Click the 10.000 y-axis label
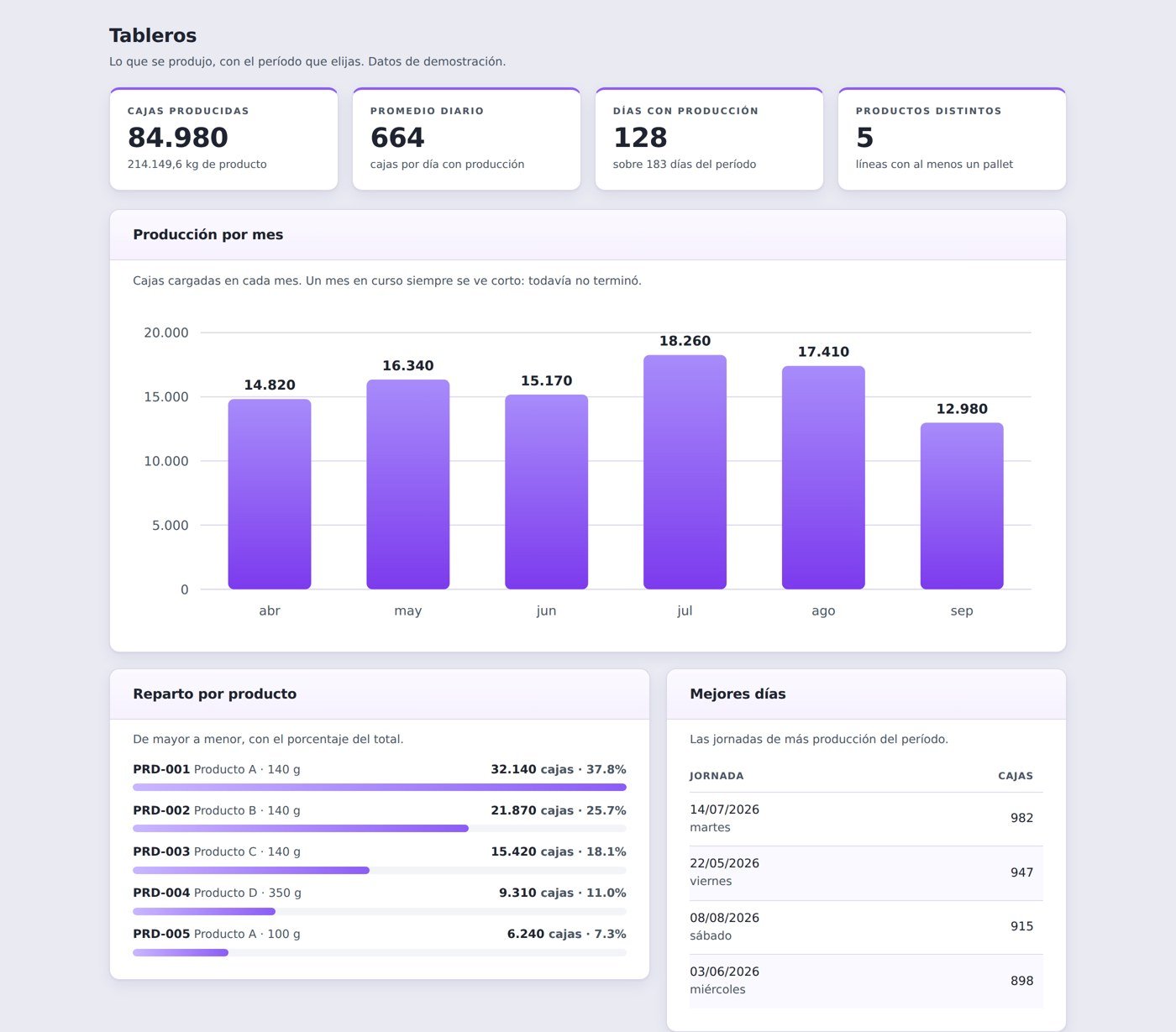Screen dimensions: 1176x1032 pos(166,461)
